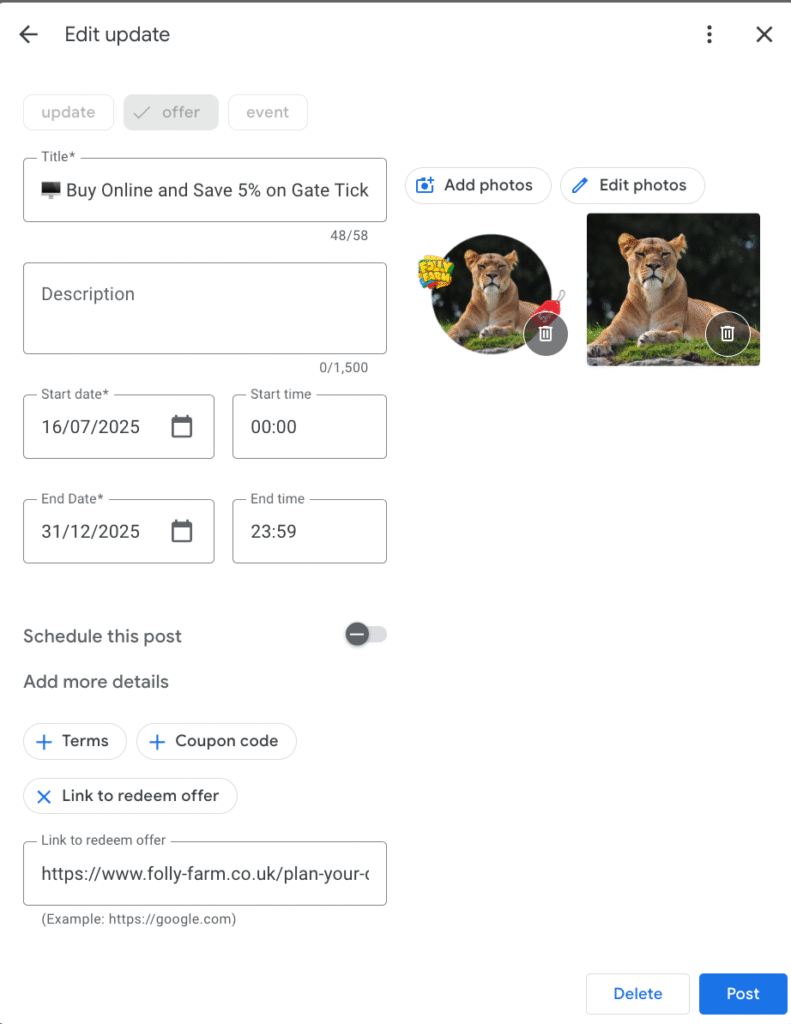Switch to the event post type
The width and height of the screenshot is (791, 1024).
tap(267, 113)
